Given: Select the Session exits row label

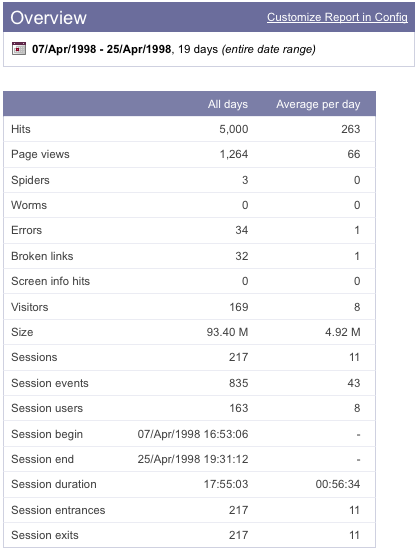Looking at the screenshot, I should (x=45, y=535).
